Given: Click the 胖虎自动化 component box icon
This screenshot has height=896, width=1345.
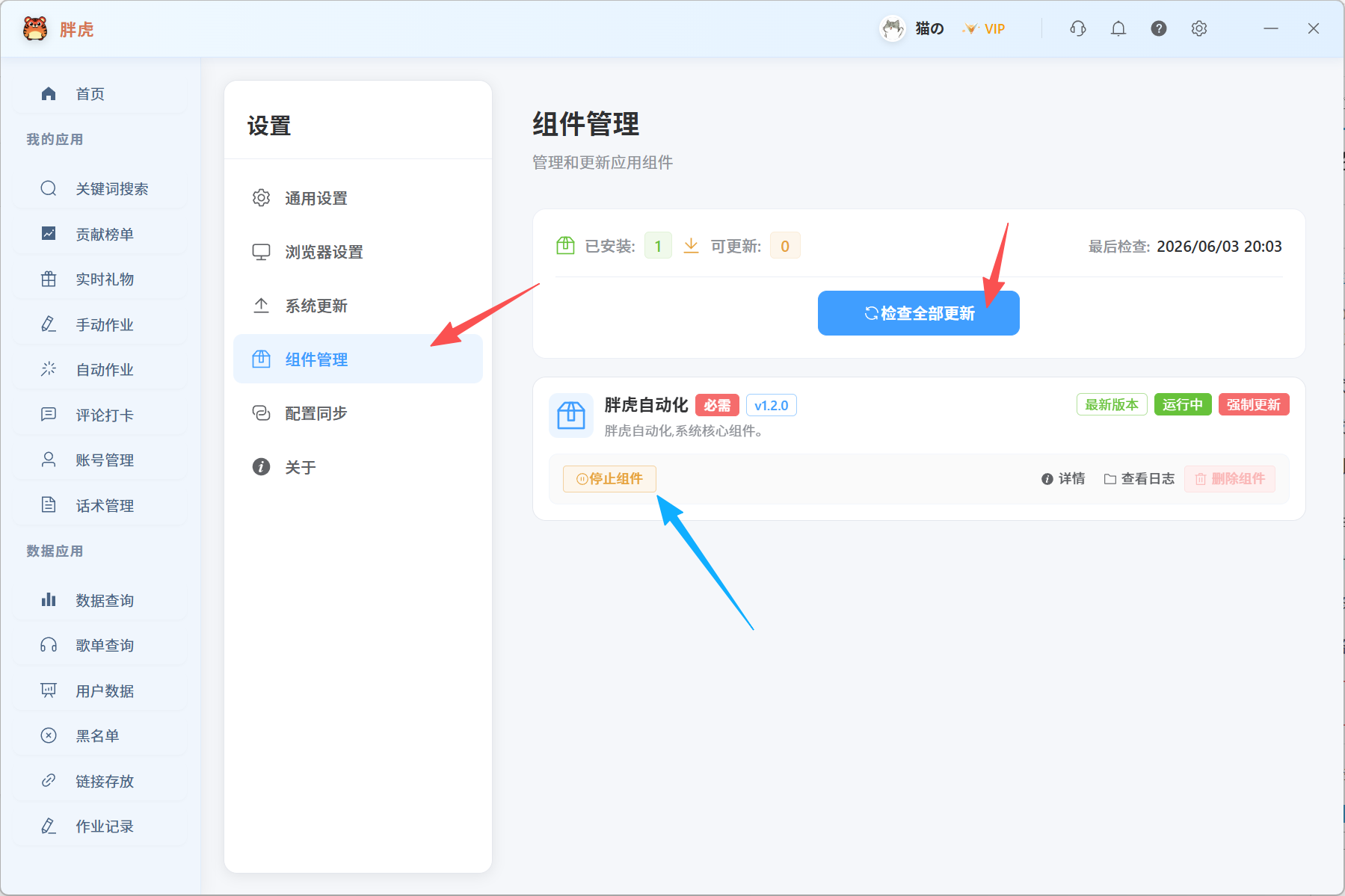Looking at the screenshot, I should (x=571, y=415).
